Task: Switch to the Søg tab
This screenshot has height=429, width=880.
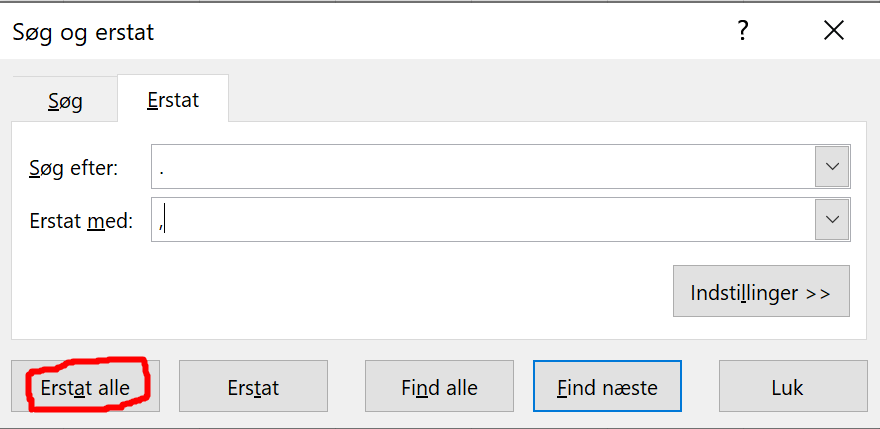Action: 65,101
